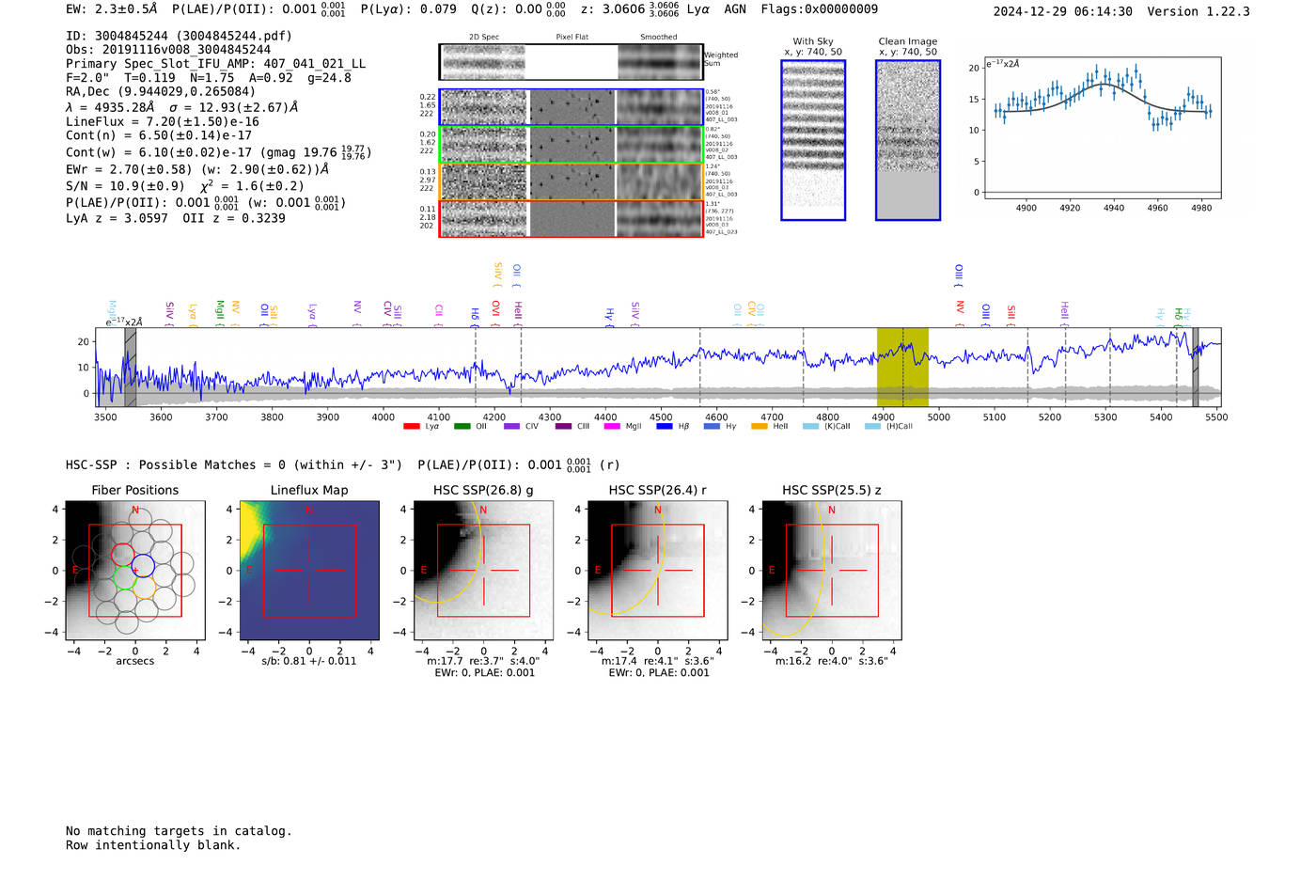Click the 'Obs: 20191116v008_3004845244' line
Screen dimensions: 1316x896
click(168, 50)
